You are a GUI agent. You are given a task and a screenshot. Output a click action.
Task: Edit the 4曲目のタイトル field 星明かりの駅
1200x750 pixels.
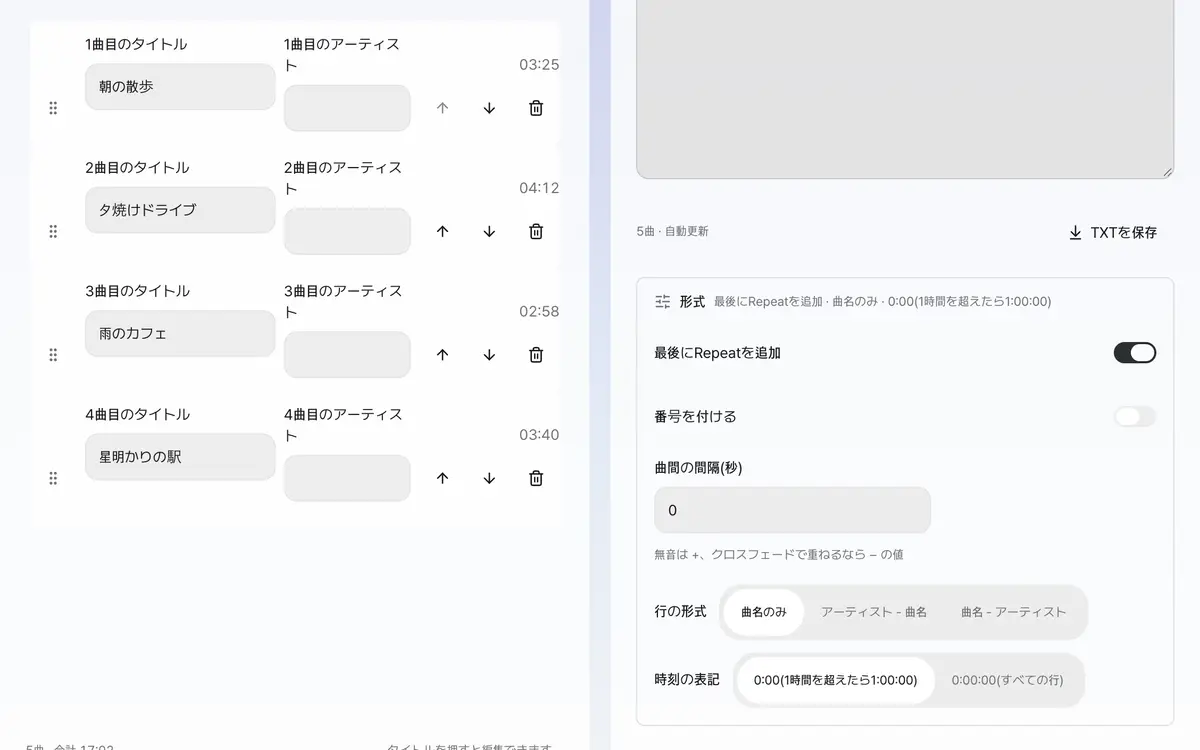[x=180, y=457]
